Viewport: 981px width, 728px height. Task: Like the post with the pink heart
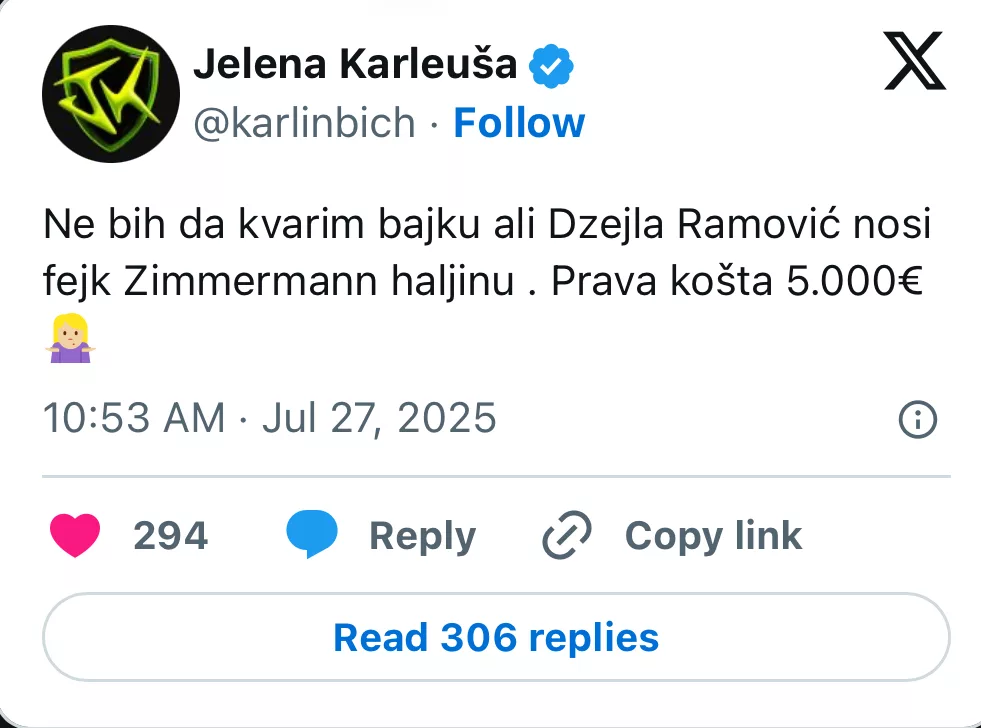coord(75,535)
